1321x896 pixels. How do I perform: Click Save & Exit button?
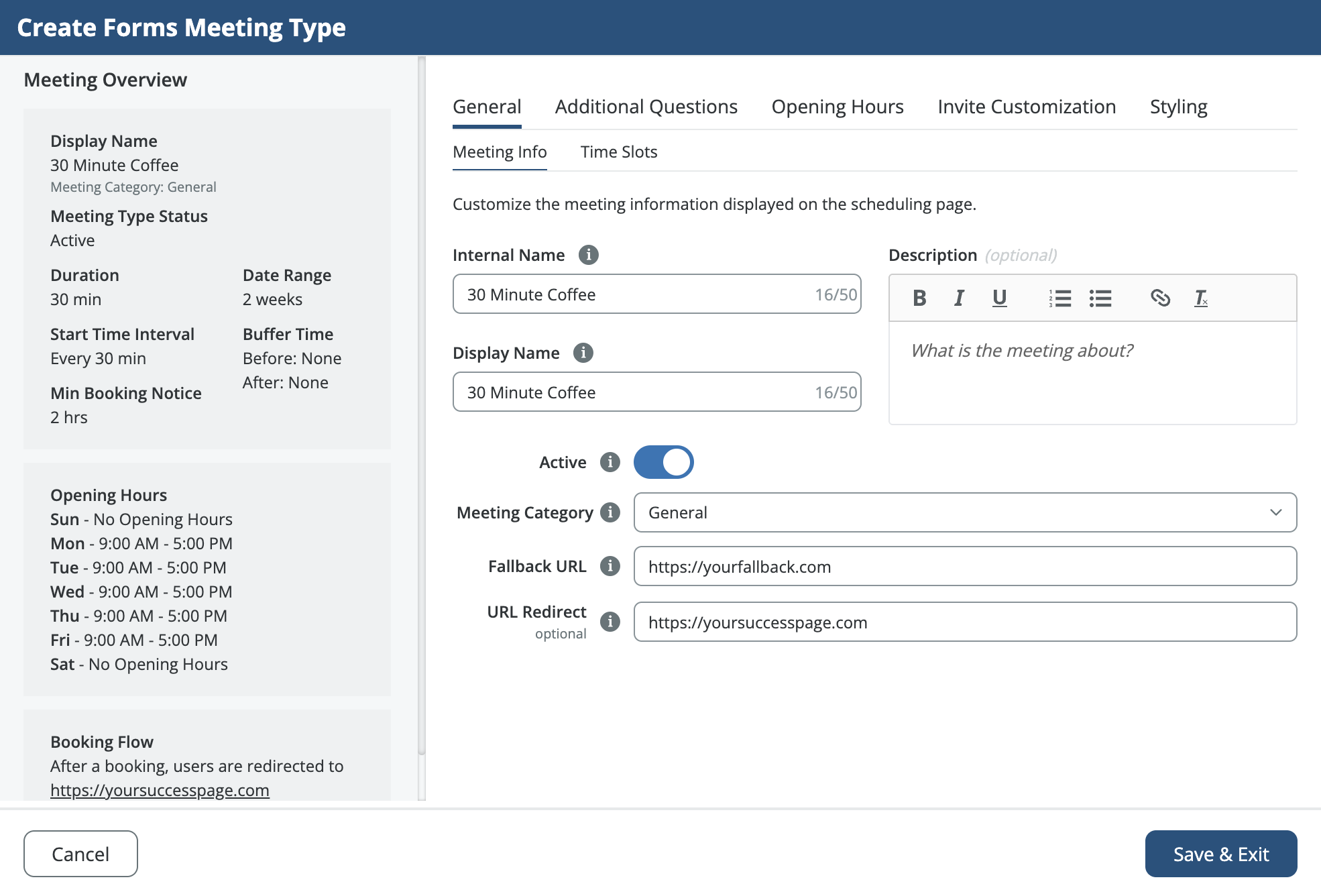pyautogui.click(x=1221, y=854)
